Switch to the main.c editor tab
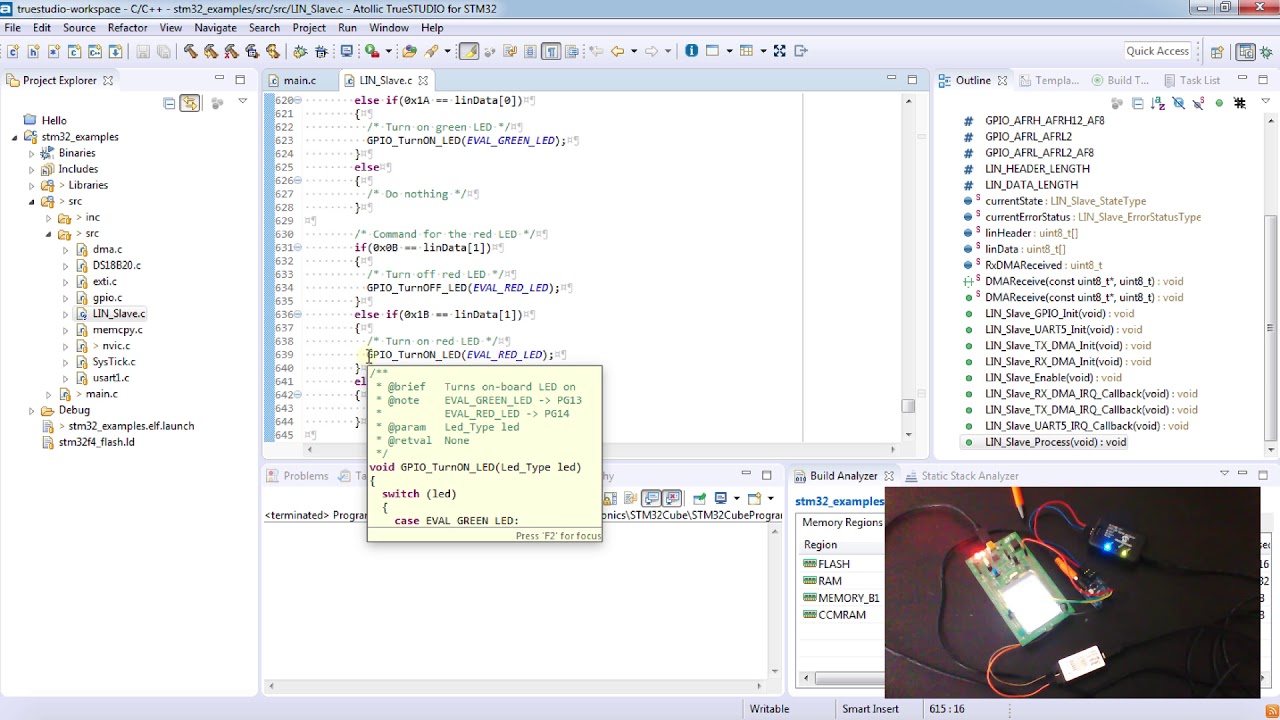 [x=299, y=80]
